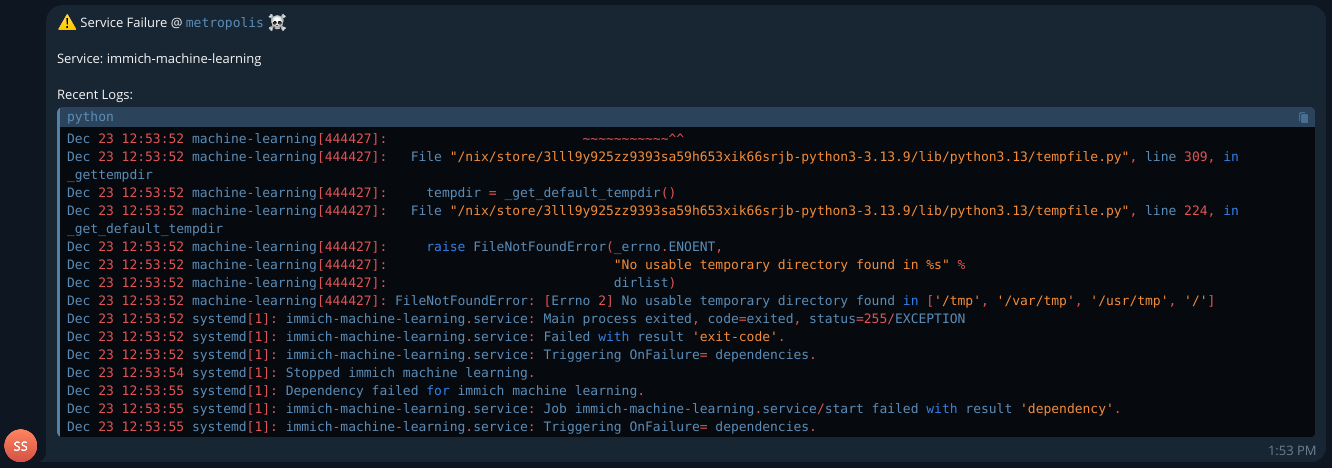Click the '_get_default_tempdir' wrapped log line
The height and width of the screenshot is (468, 1332).
145,229
